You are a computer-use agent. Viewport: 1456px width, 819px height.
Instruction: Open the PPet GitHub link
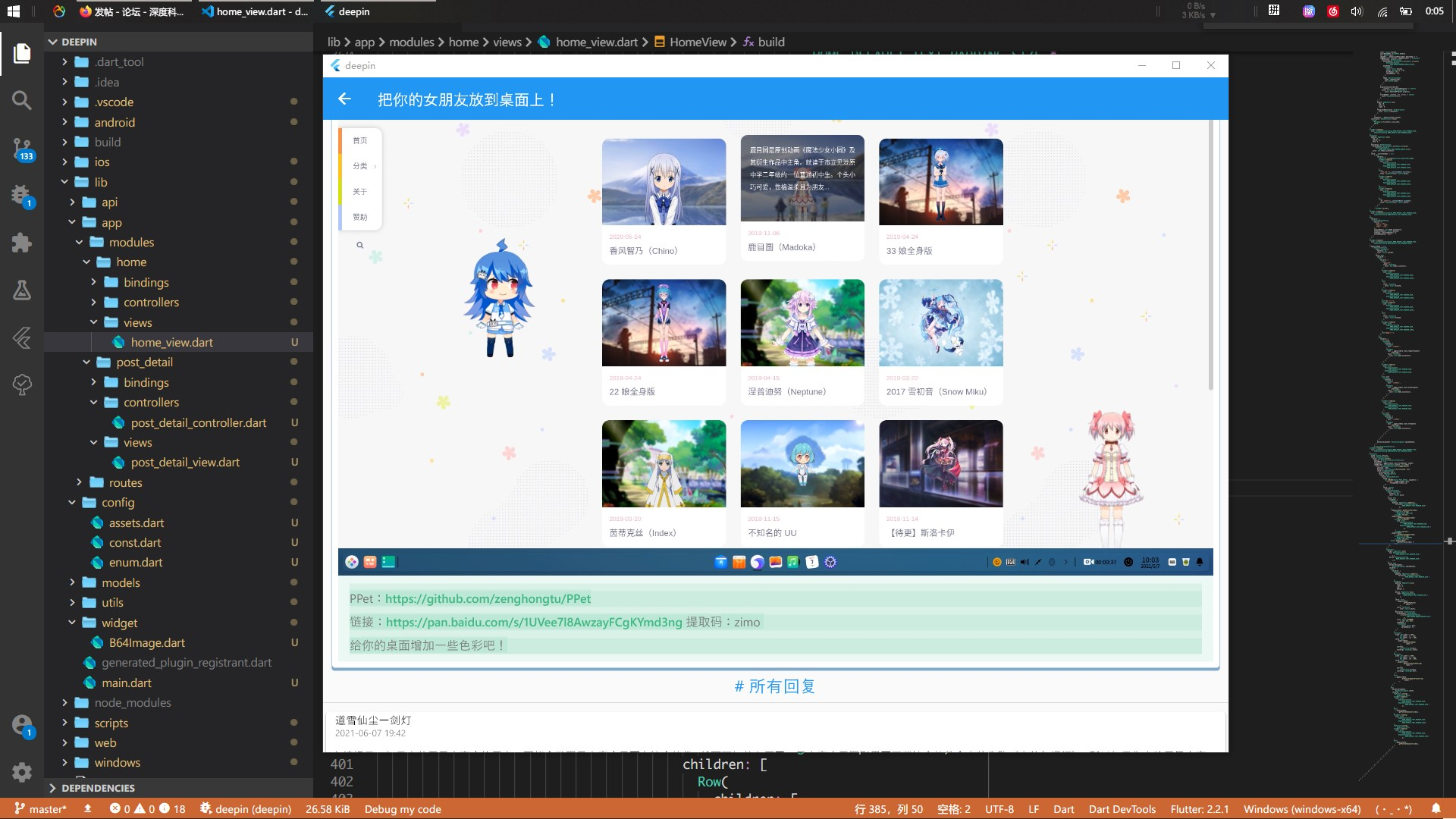coord(488,598)
